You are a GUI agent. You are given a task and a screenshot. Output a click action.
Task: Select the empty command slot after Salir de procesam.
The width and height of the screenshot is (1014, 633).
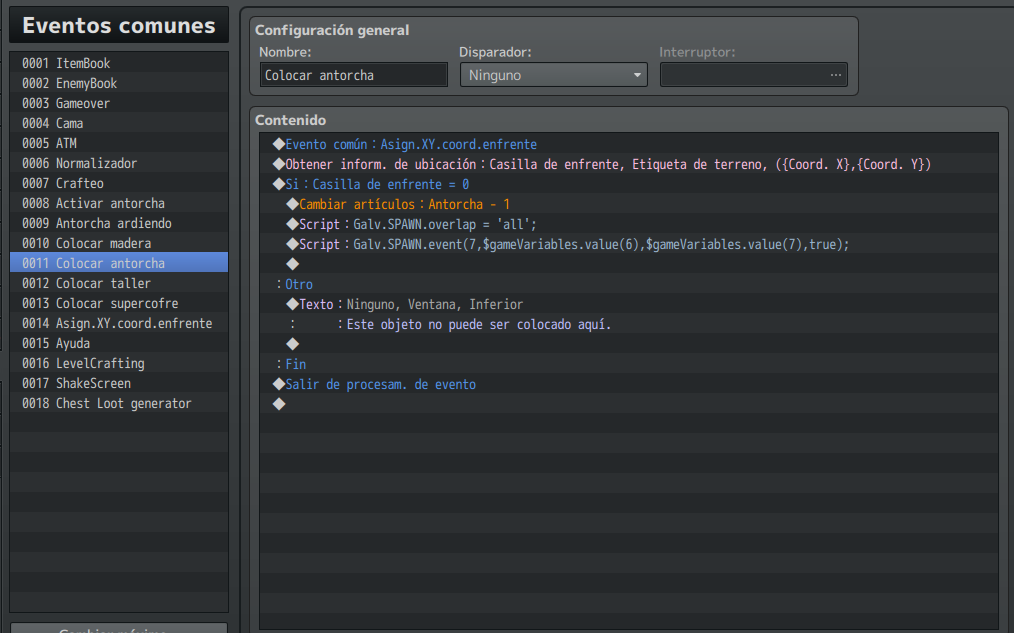point(629,405)
